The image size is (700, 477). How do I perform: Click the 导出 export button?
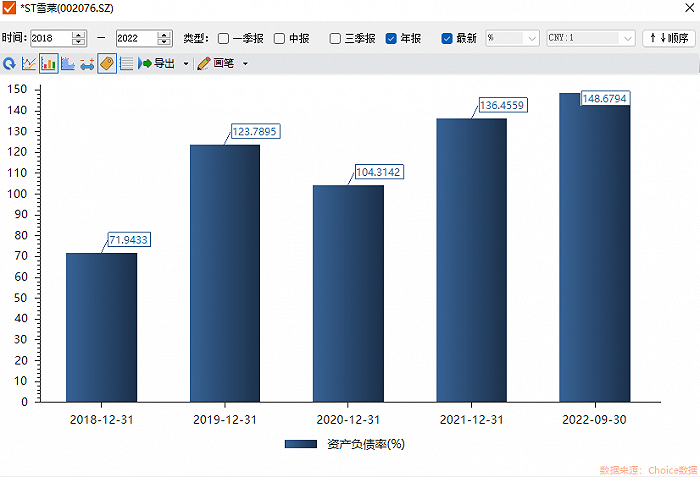157,63
